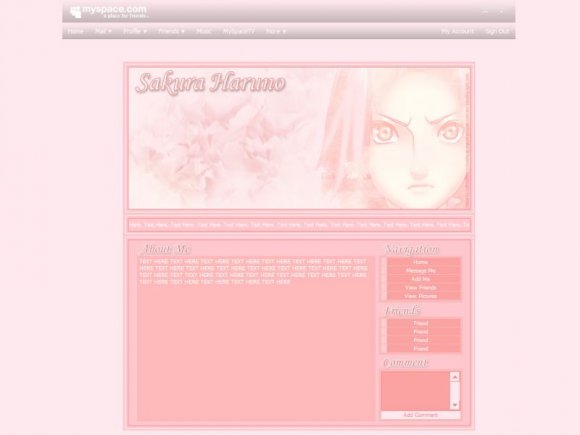This screenshot has width=580, height=435.
Task: Click the Sakura Haruno banner image
Action: (x=299, y=138)
